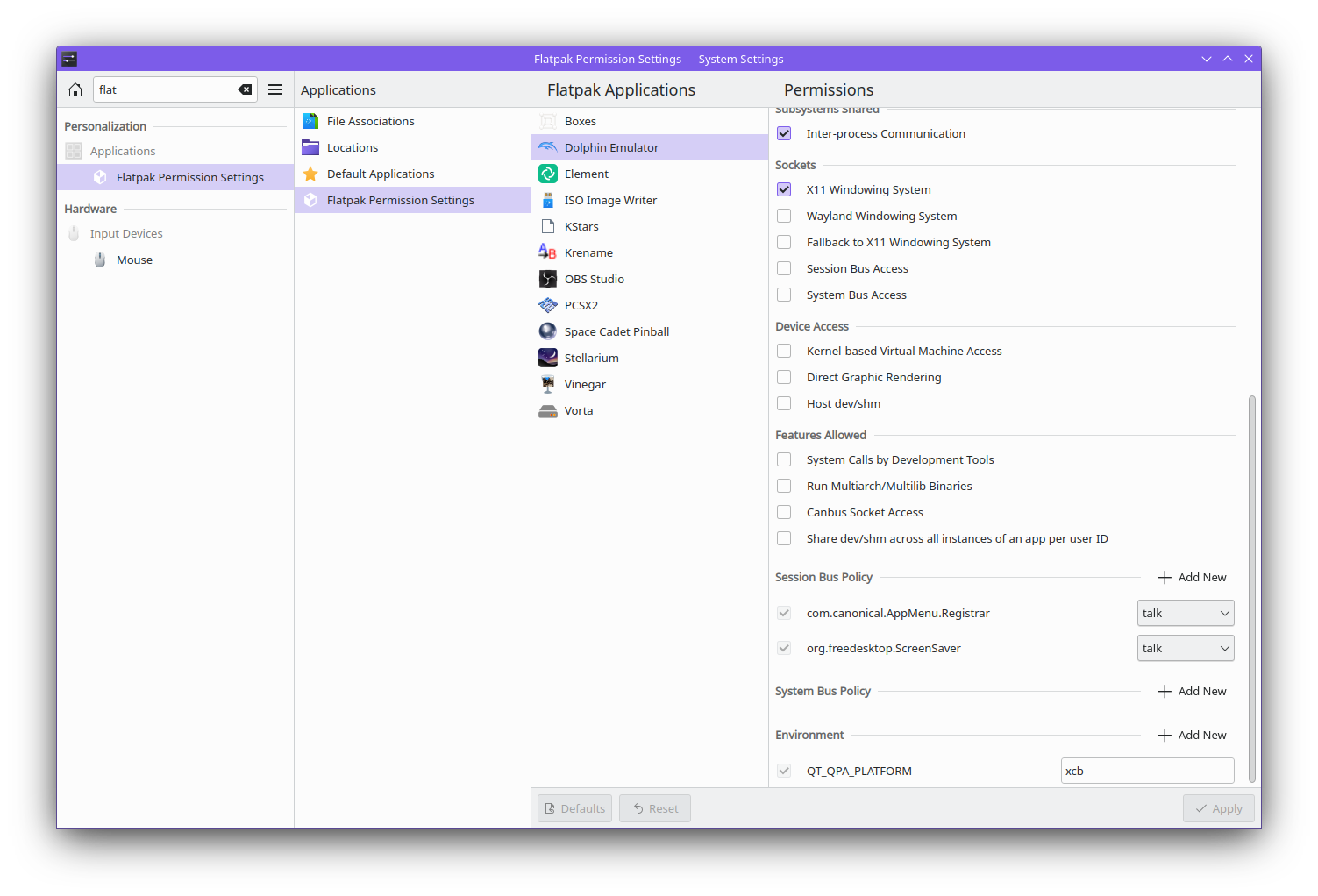Screen dimensions: 1318x896
Task: Enable Direct Graphic Rendering
Action: pyautogui.click(x=784, y=377)
